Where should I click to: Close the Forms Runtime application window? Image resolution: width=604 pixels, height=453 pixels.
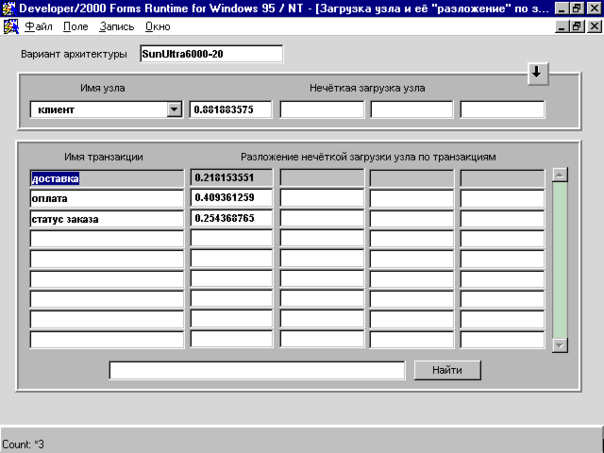coord(594,8)
